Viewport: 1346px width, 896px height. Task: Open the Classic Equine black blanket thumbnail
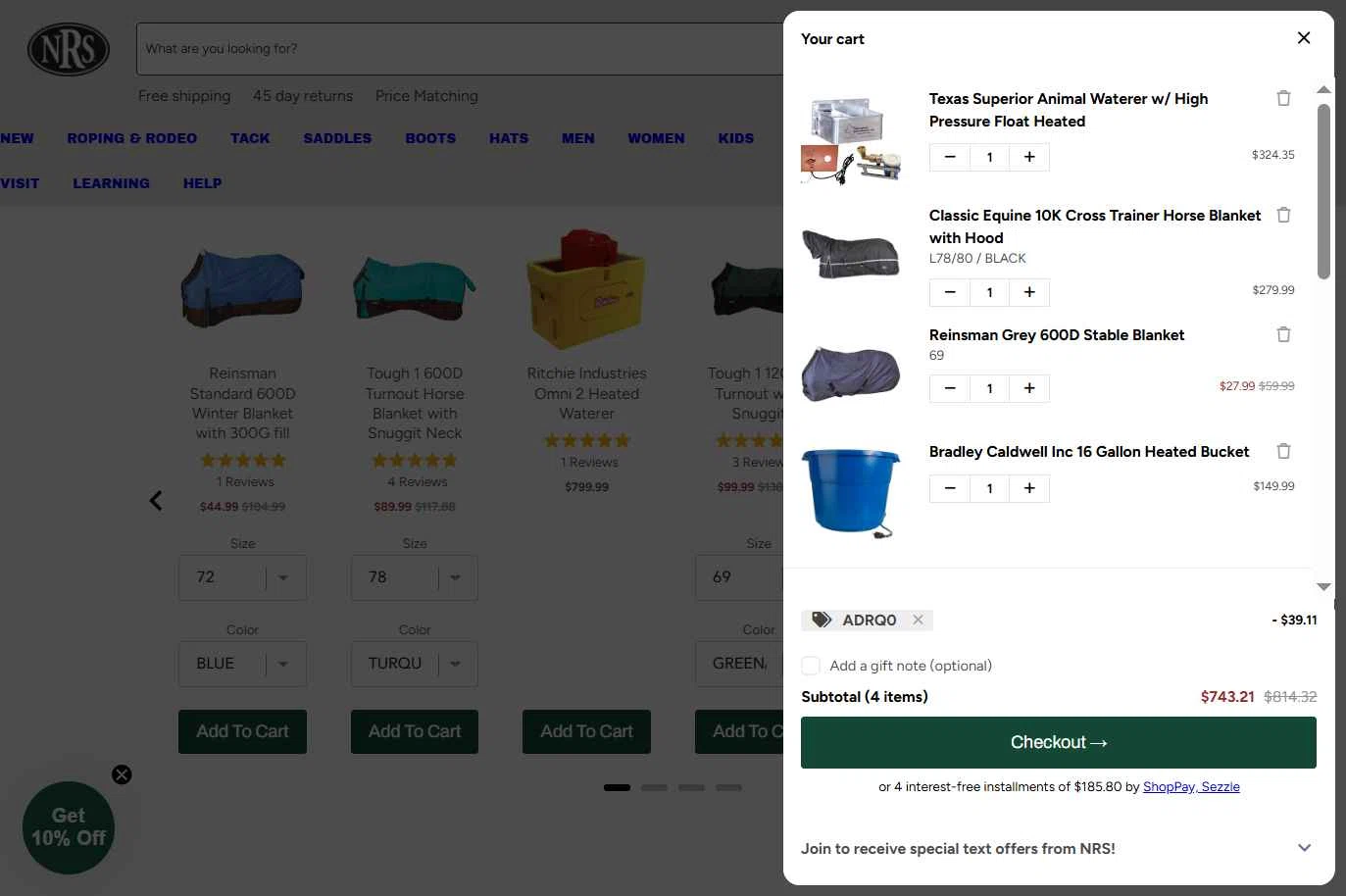[851, 254]
